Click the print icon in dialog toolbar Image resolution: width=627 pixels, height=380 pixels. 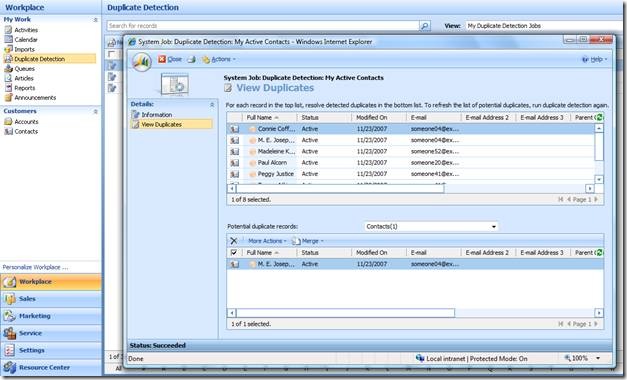[x=192, y=59]
